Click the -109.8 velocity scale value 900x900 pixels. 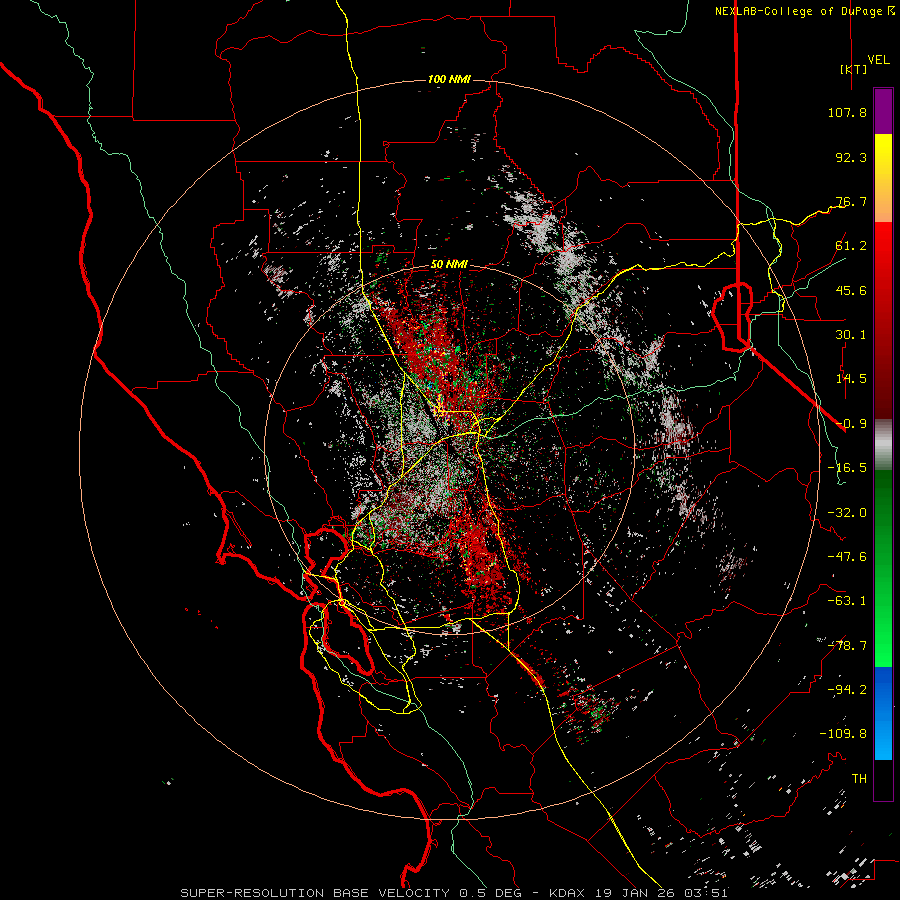(843, 734)
